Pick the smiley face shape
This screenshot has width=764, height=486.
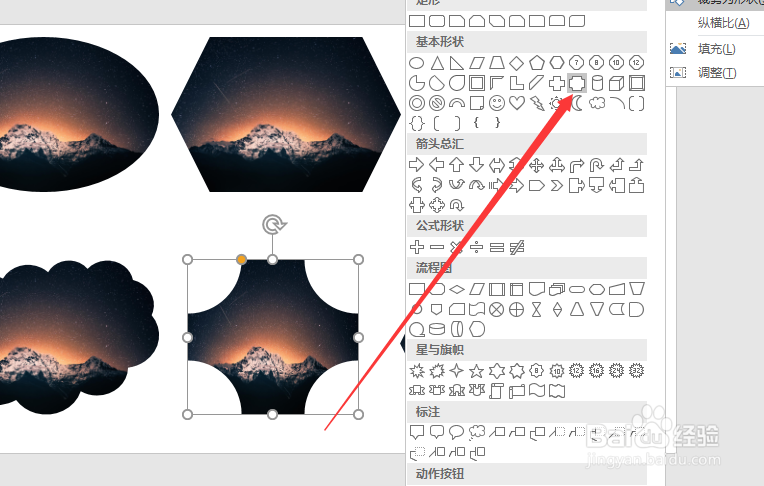coord(497,103)
